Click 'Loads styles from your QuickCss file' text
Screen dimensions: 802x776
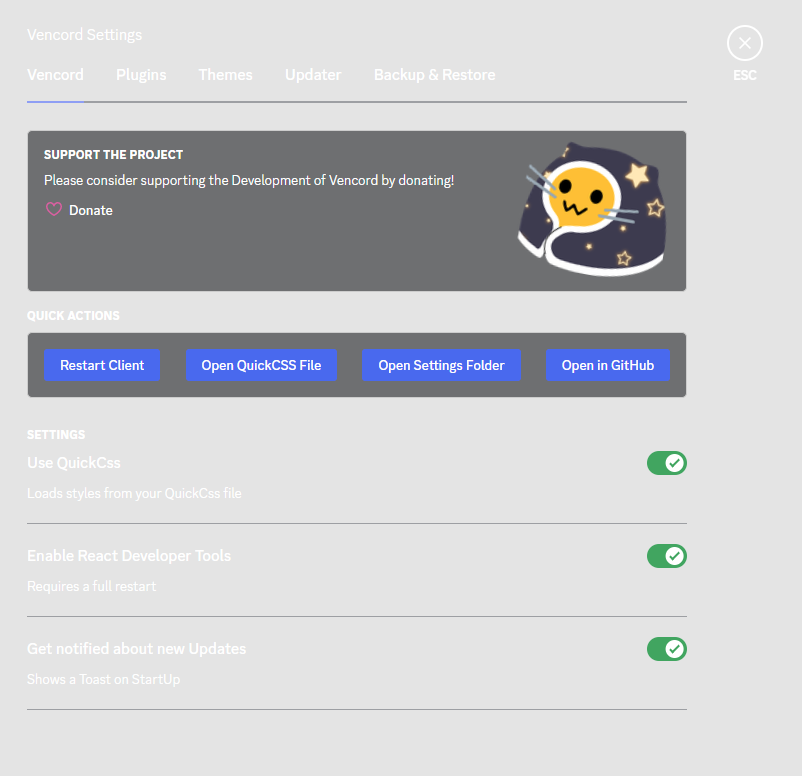[134, 493]
